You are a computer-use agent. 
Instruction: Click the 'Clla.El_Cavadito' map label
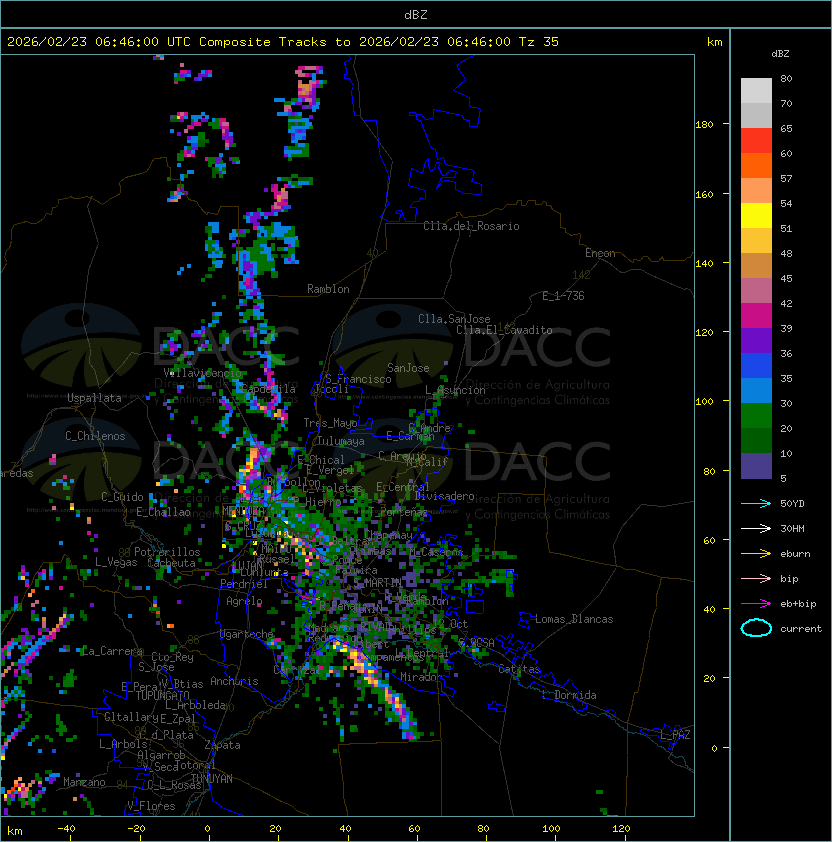coord(504,330)
